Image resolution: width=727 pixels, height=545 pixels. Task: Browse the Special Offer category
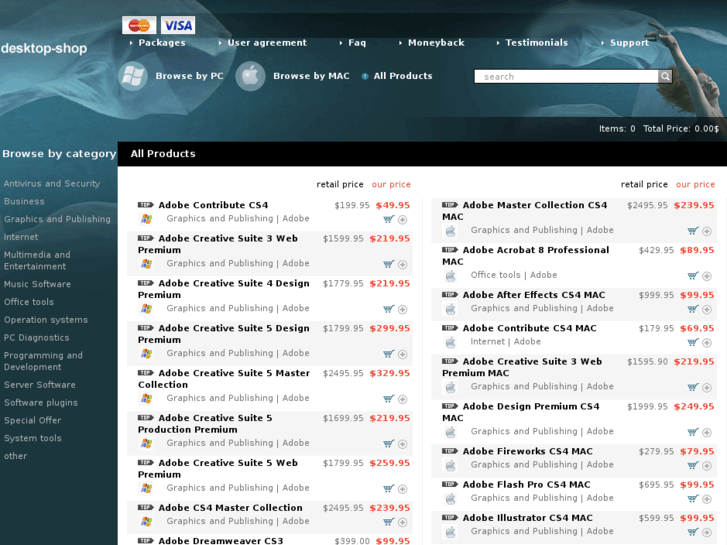pyautogui.click(x=32, y=420)
